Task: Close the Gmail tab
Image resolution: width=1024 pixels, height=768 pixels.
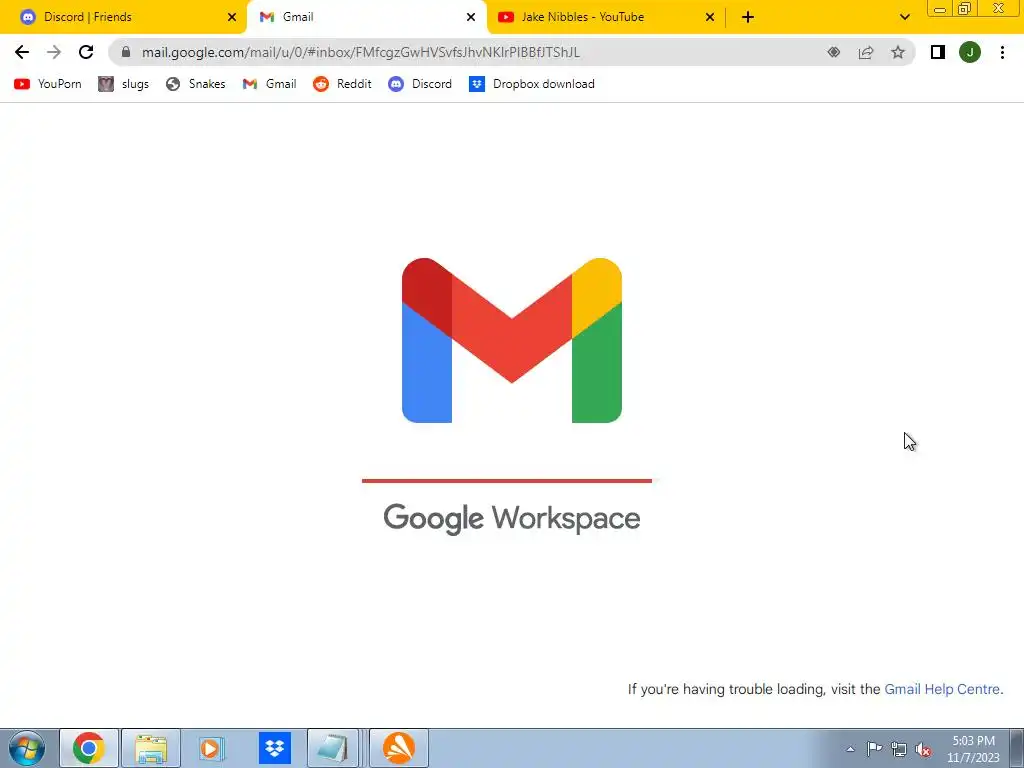Action: [471, 17]
